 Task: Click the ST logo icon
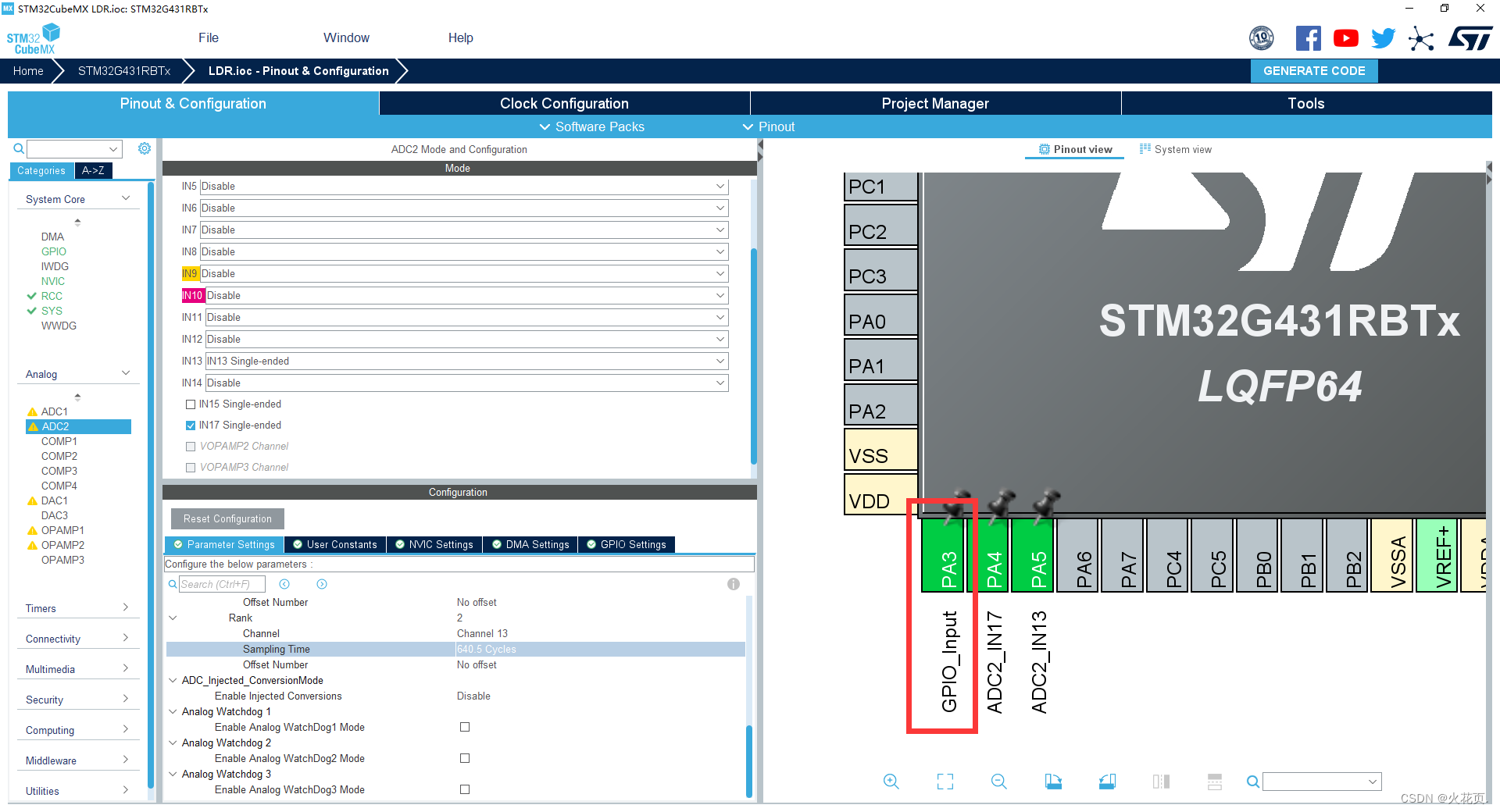tap(1470, 38)
